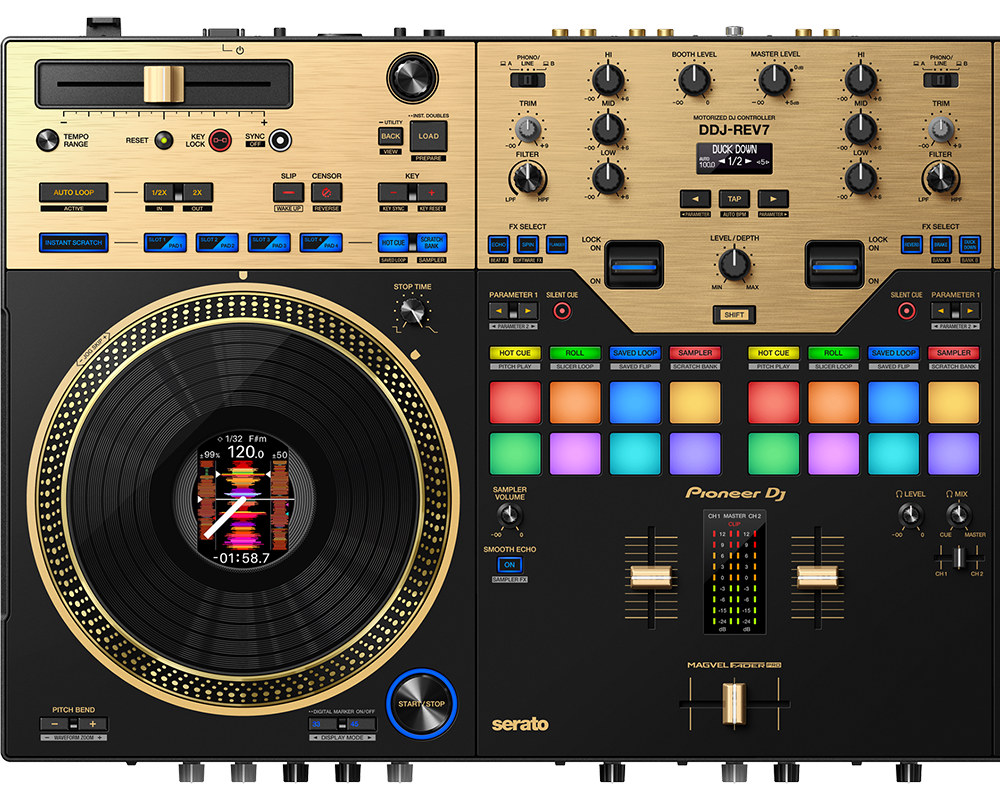This screenshot has width=1000, height=800.
Task: Flip the left FX LOCK ON lever
Action: [x=633, y=265]
